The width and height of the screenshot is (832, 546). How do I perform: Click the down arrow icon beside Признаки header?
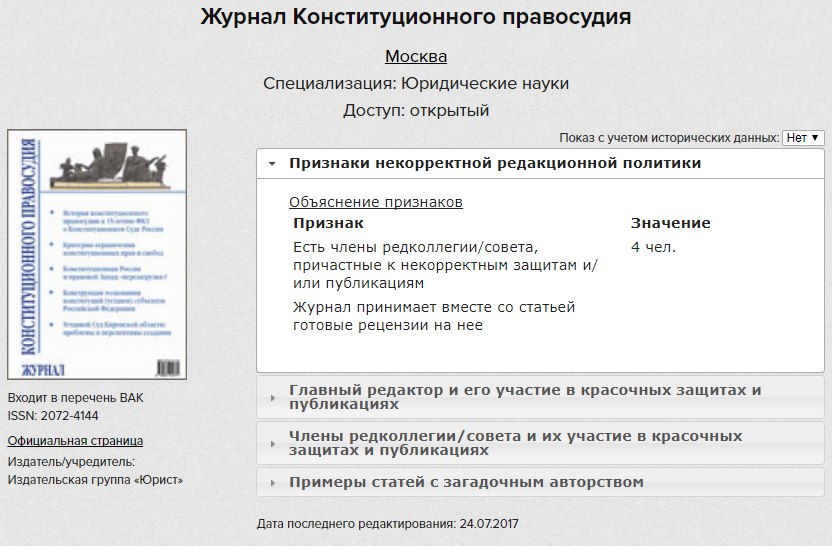(x=272, y=164)
